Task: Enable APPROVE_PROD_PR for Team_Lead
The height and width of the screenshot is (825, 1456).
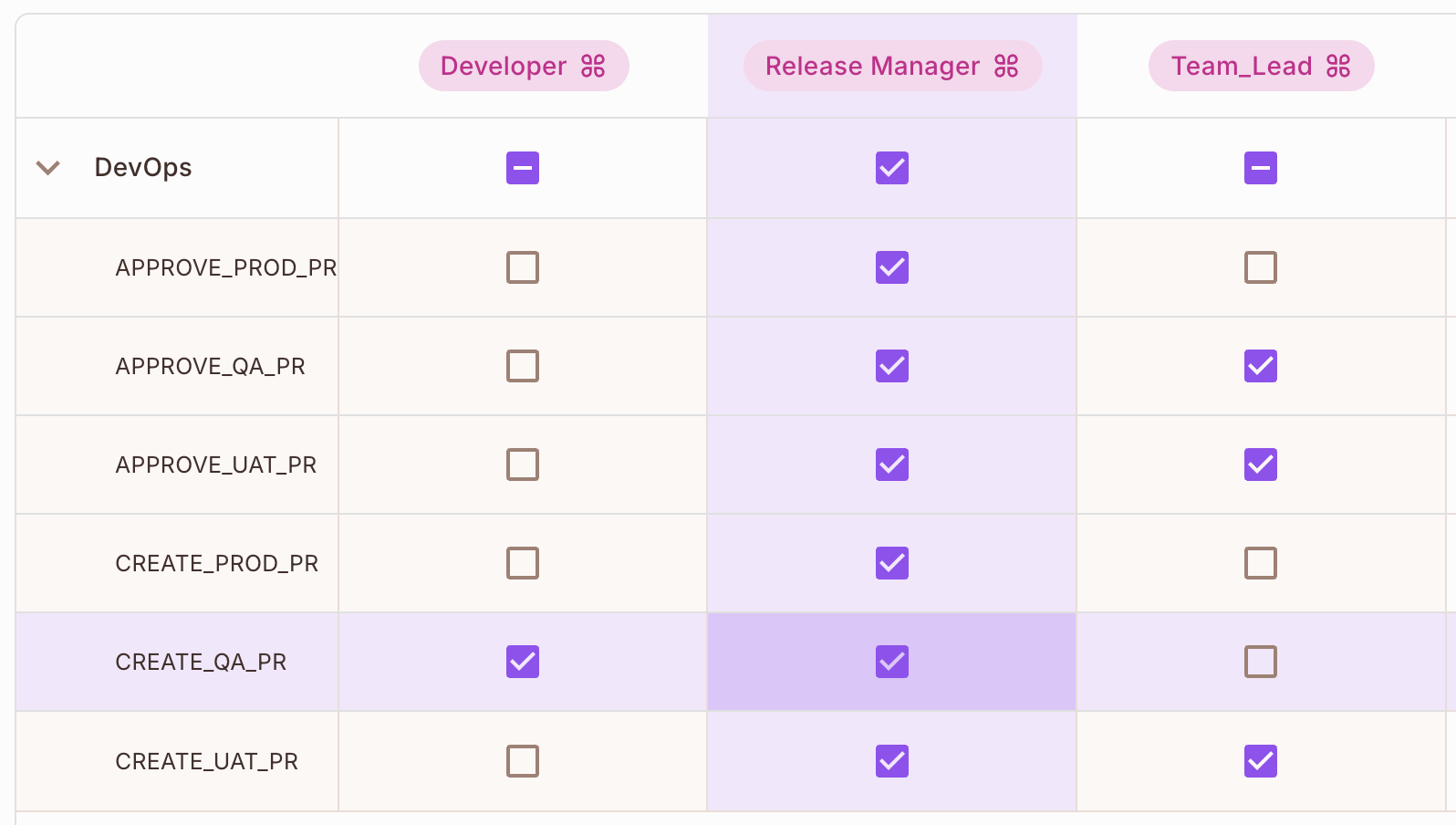Action: point(1261,267)
